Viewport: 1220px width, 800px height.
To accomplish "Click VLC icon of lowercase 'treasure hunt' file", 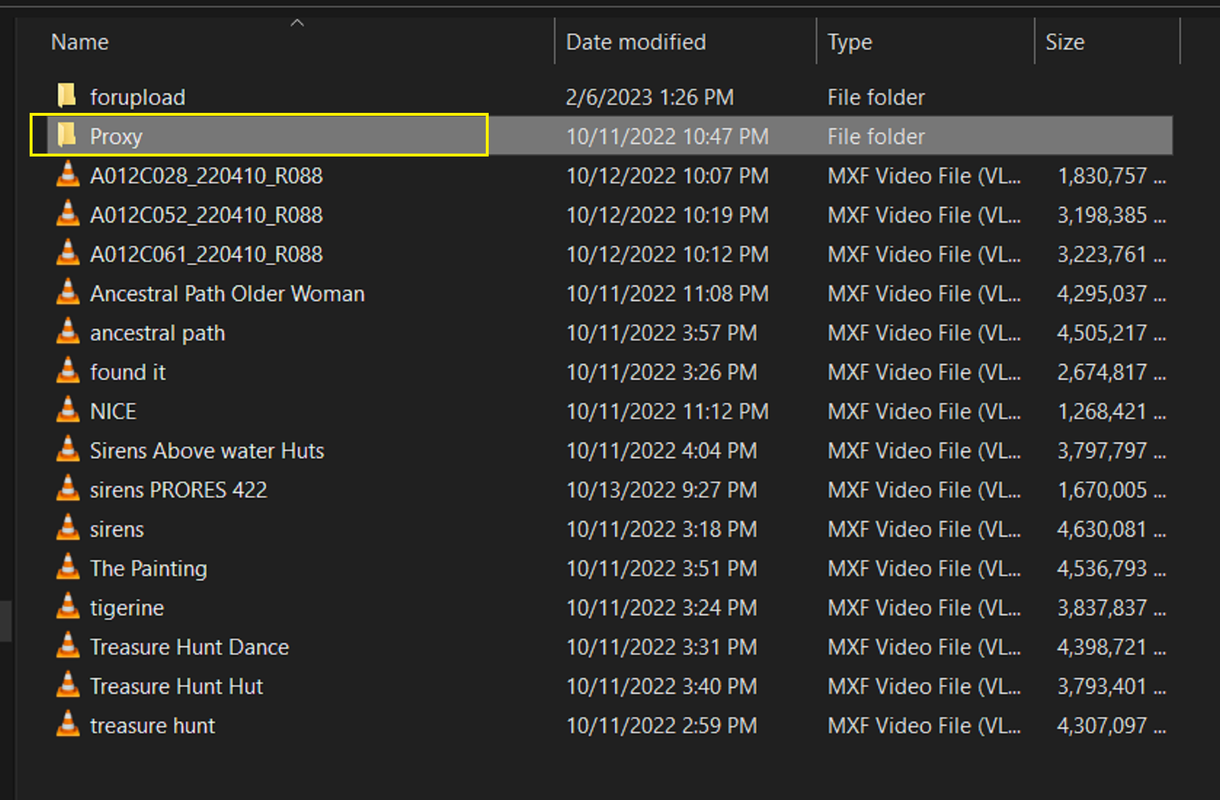I will tap(67, 725).
